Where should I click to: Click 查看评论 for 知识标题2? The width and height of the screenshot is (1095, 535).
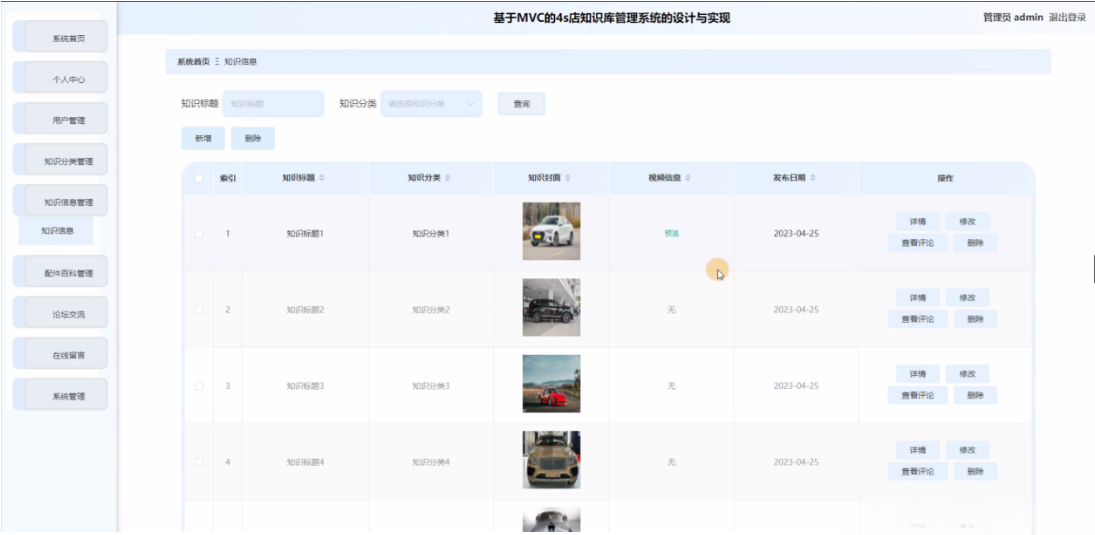(x=918, y=319)
